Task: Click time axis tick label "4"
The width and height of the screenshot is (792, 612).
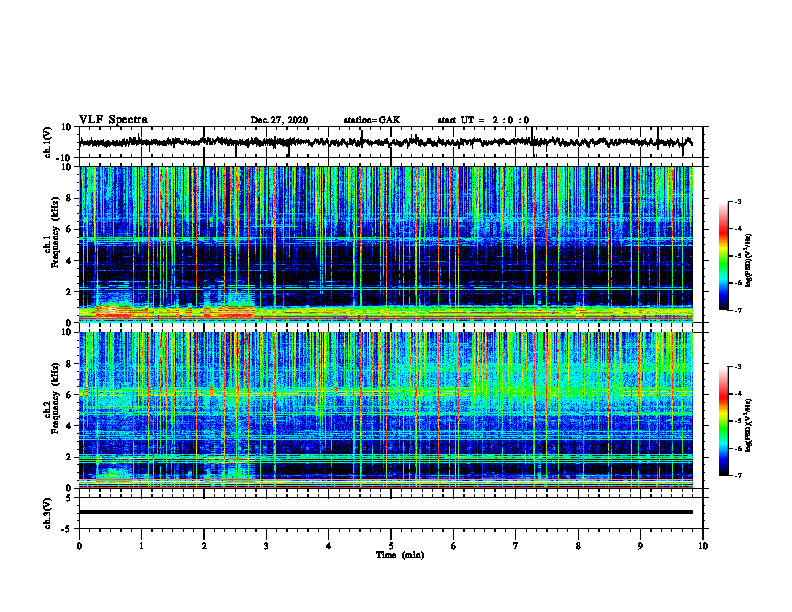Action: click(329, 546)
